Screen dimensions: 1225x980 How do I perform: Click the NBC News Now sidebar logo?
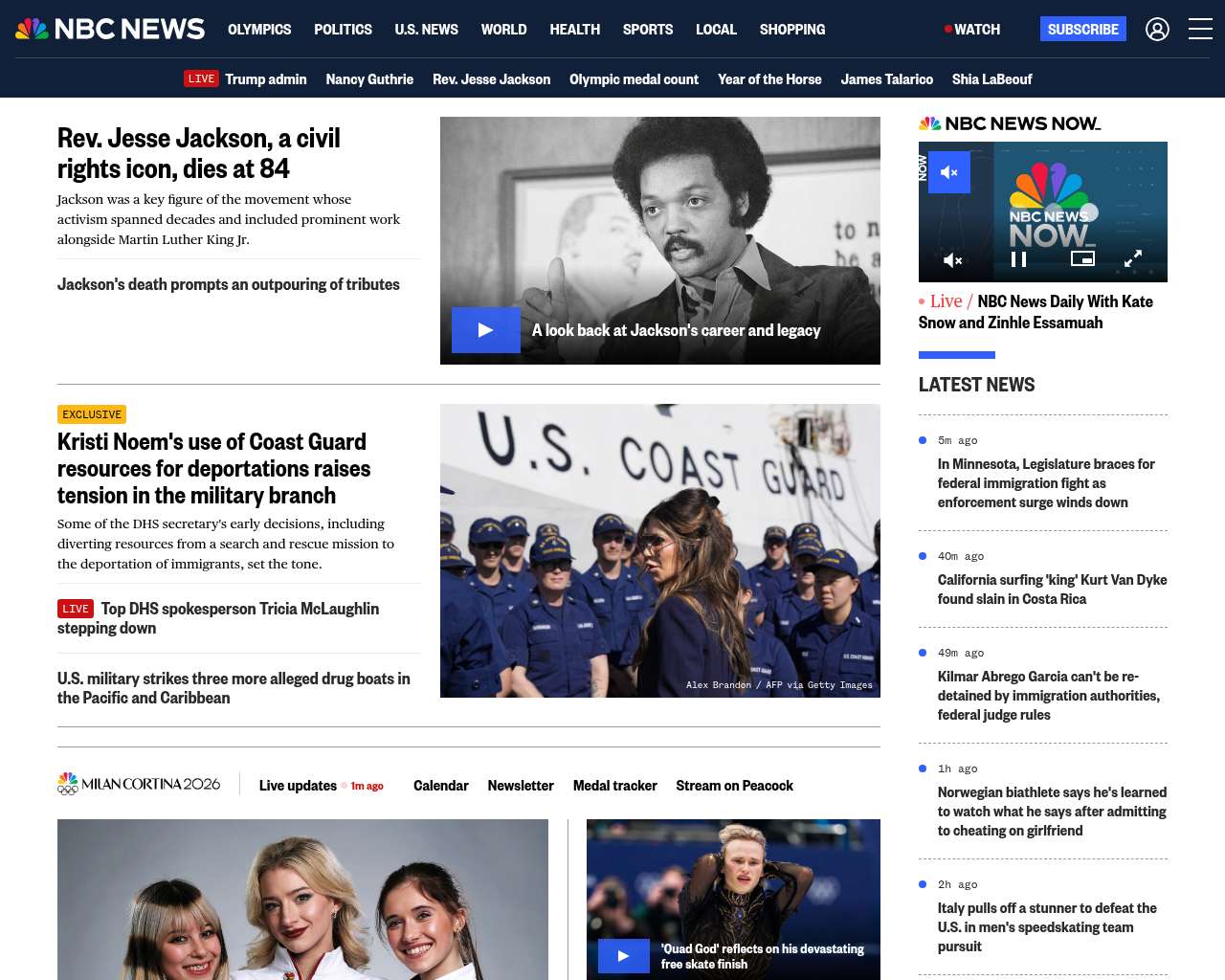pos(1010,123)
